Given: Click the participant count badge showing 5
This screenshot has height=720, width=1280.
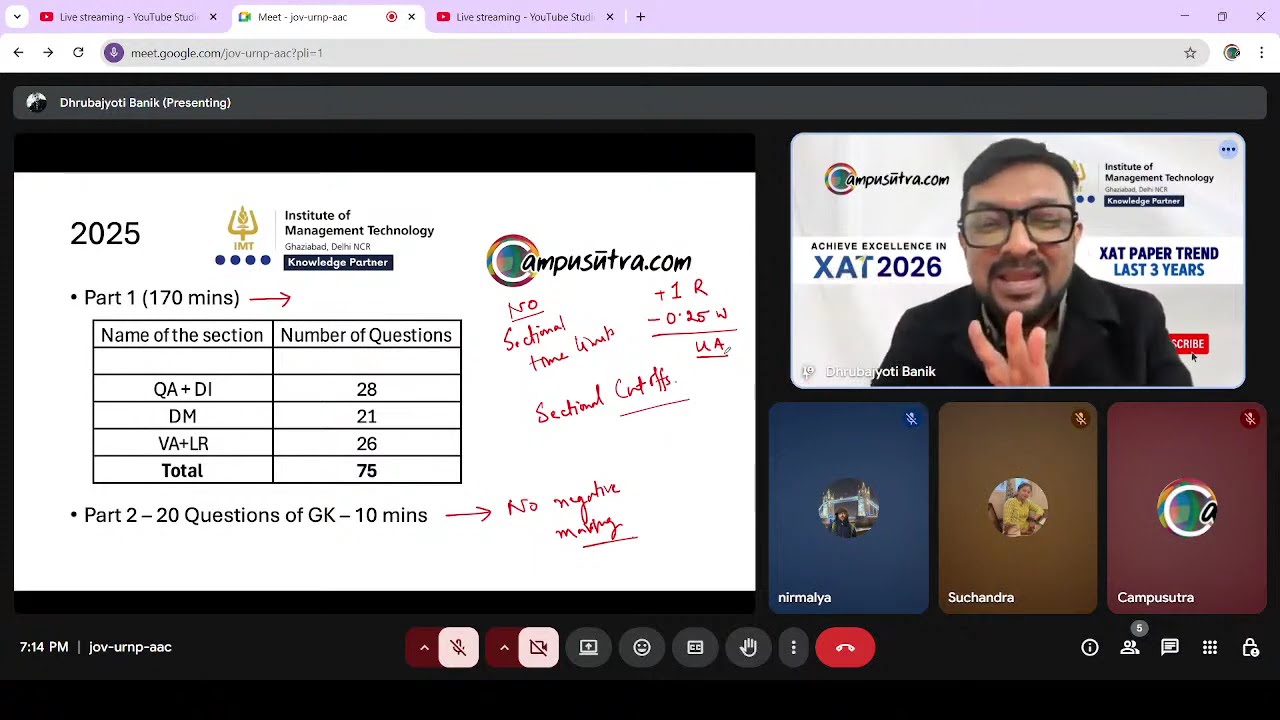Looking at the screenshot, I should pyautogui.click(x=1138, y=629).
